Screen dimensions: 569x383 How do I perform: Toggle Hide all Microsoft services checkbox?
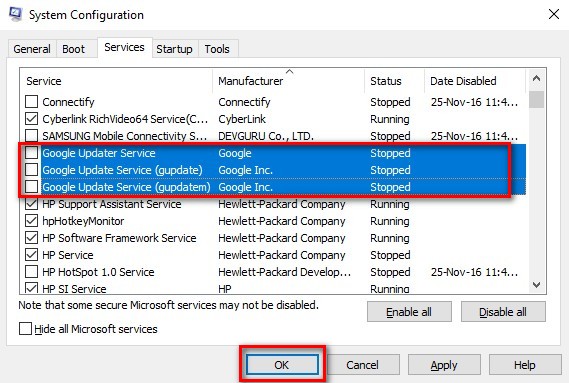pos(25,329)
